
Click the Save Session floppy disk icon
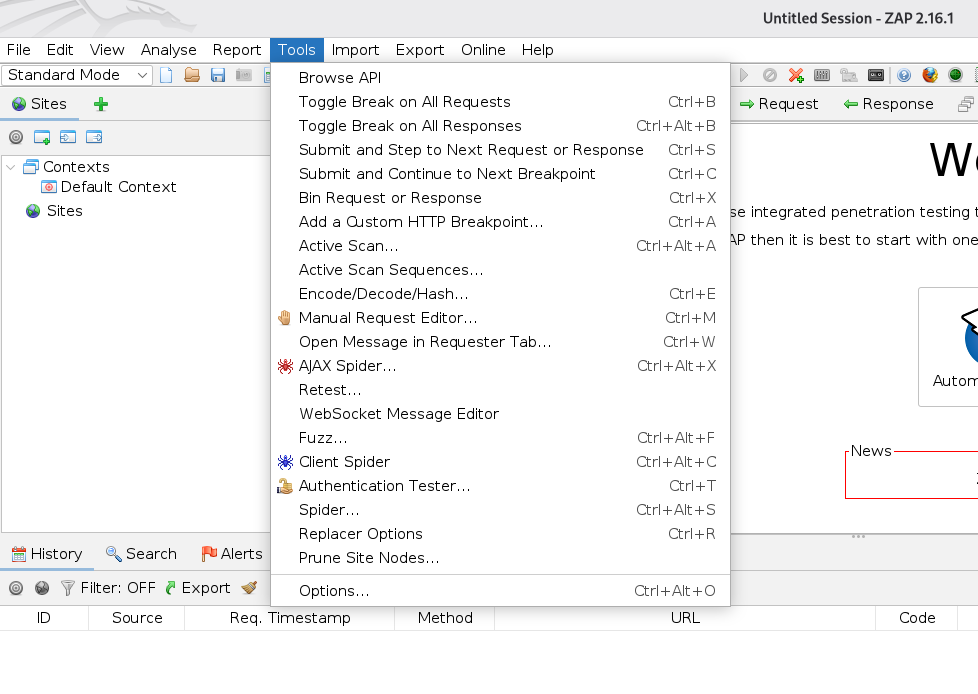click(x=218, y=75)
